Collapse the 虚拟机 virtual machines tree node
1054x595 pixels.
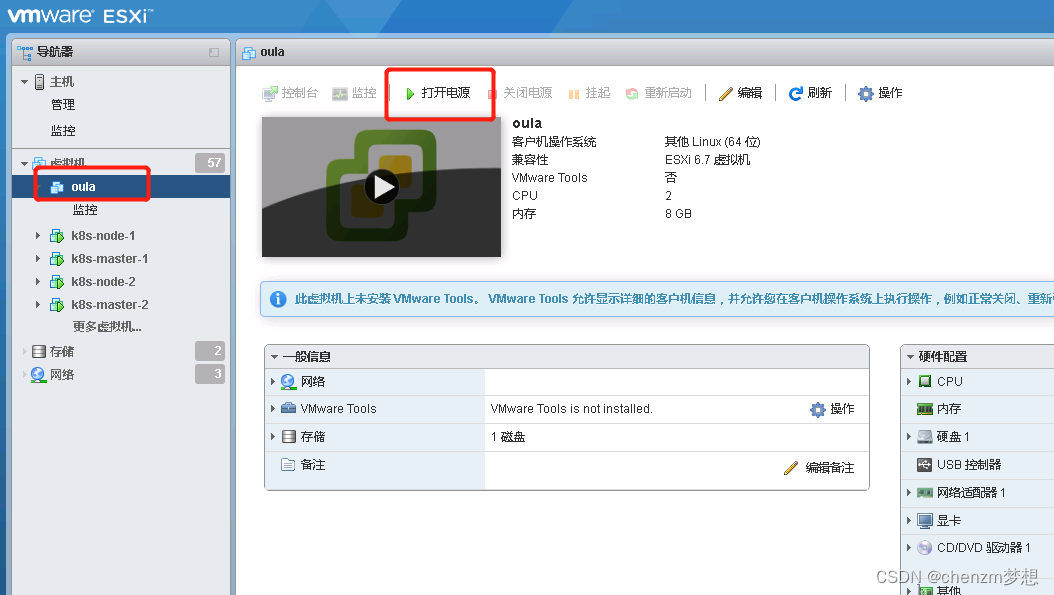[x=24, y=163]
